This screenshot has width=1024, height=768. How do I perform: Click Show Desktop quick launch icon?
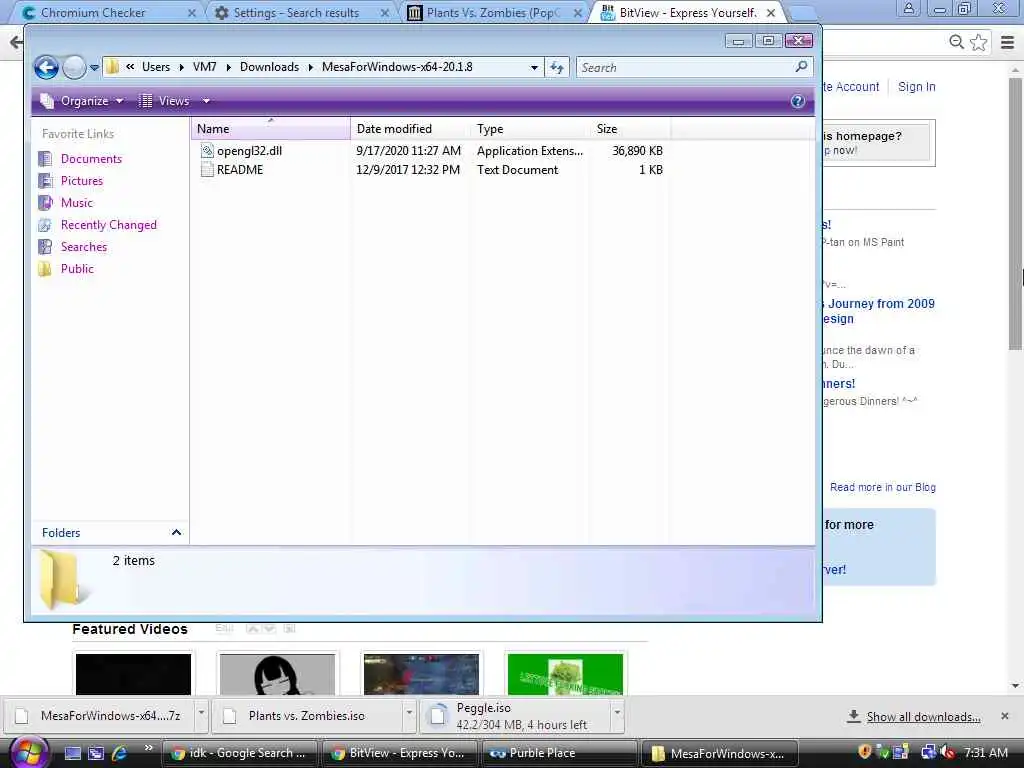(x=72, y=753)
